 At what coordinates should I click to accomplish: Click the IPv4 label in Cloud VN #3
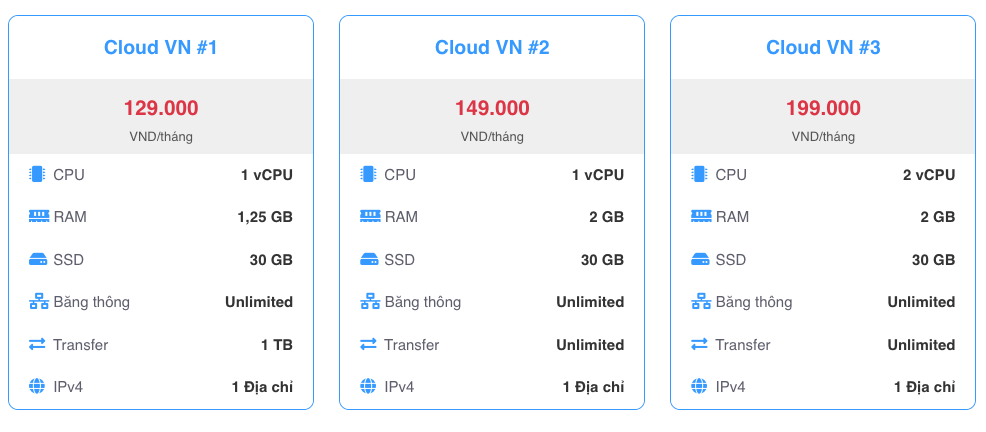click(730, 387)
